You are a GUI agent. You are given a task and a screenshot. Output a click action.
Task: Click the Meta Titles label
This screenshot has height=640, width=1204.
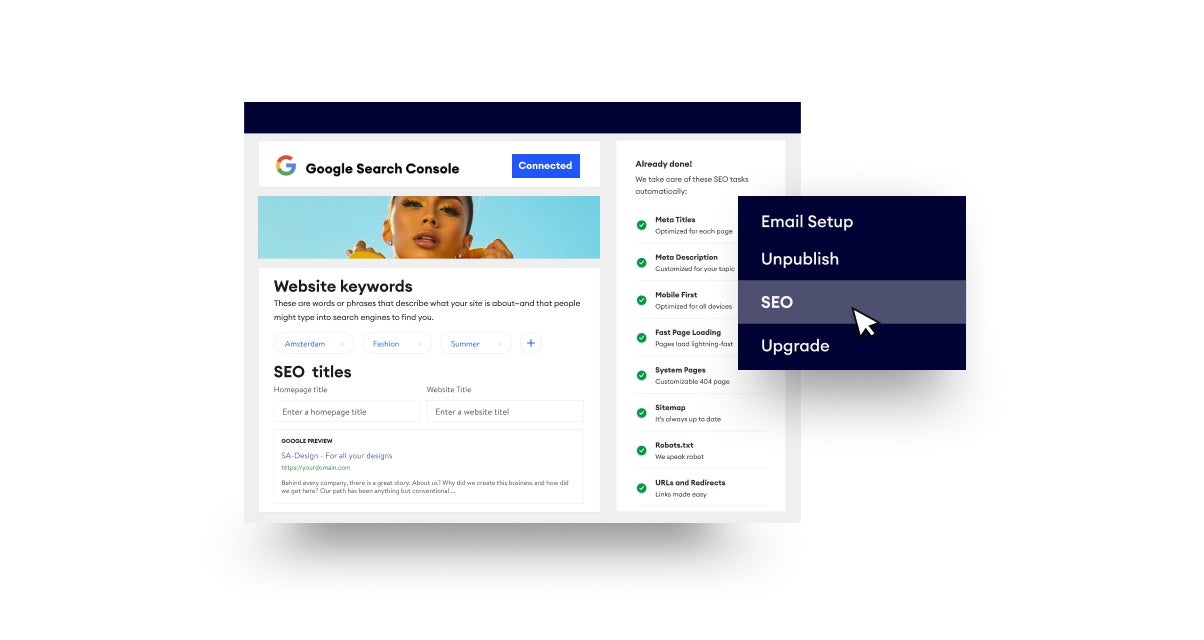point(675,220)
